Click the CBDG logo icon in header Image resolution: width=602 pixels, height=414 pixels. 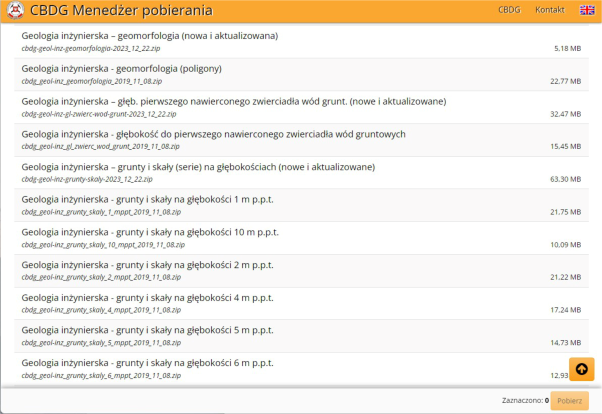(x=15, y=11)
